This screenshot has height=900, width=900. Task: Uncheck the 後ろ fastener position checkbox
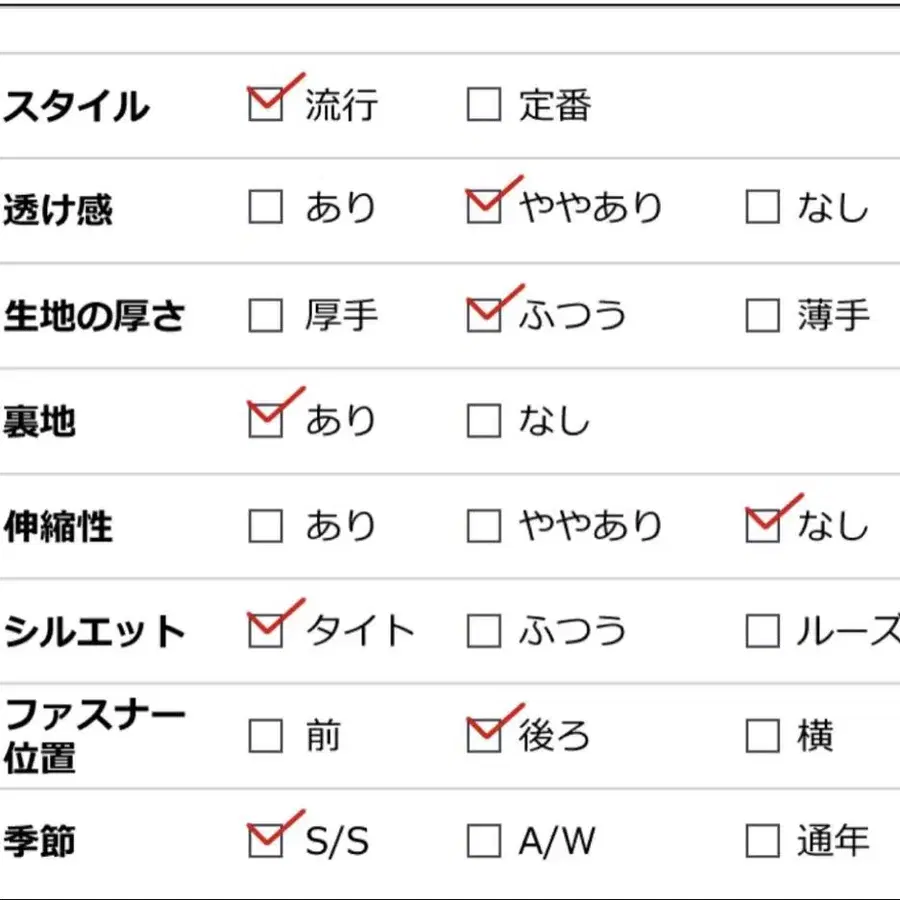(484, 737)
